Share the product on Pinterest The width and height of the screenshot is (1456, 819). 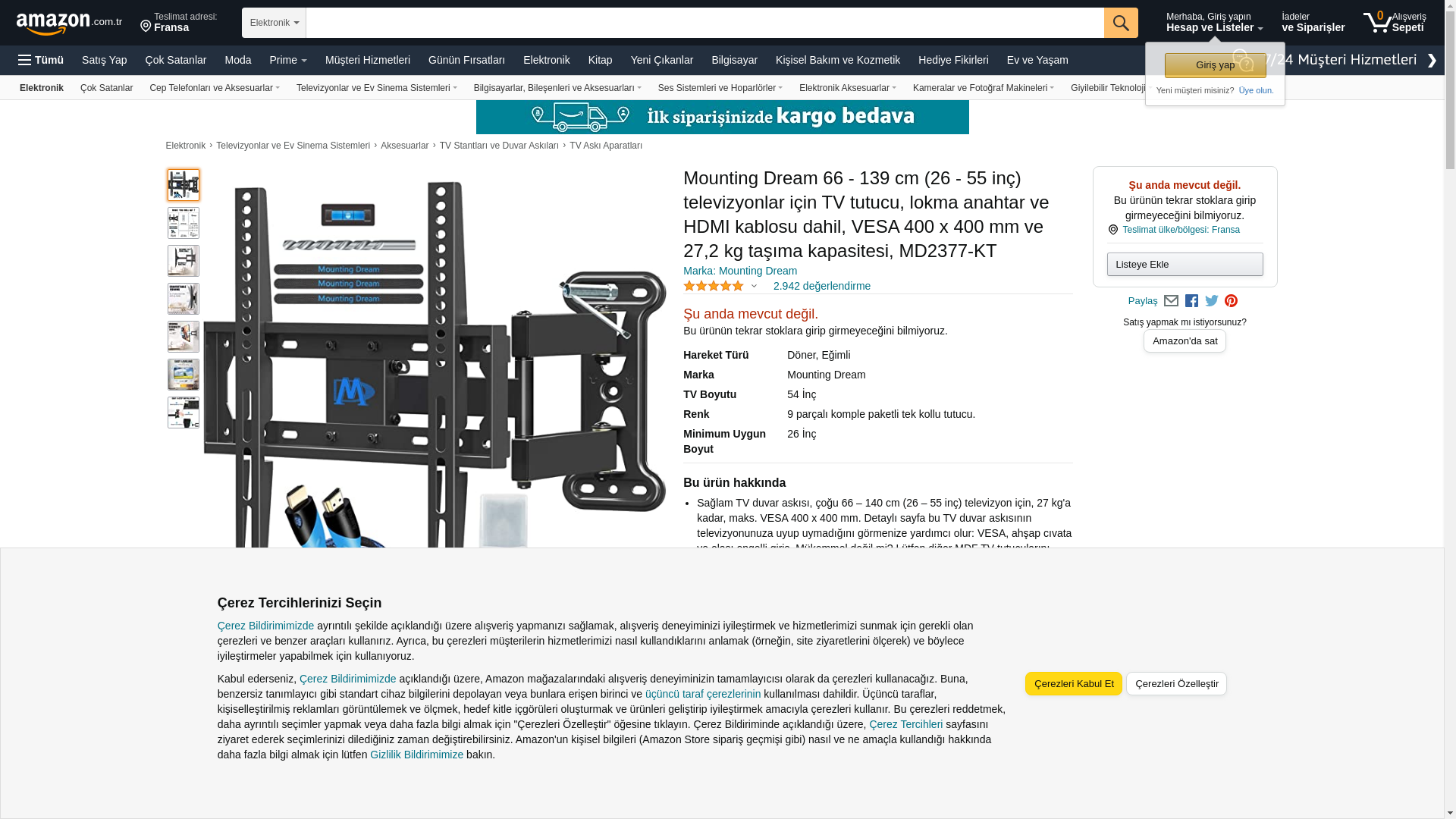[x=1231, y=301]
